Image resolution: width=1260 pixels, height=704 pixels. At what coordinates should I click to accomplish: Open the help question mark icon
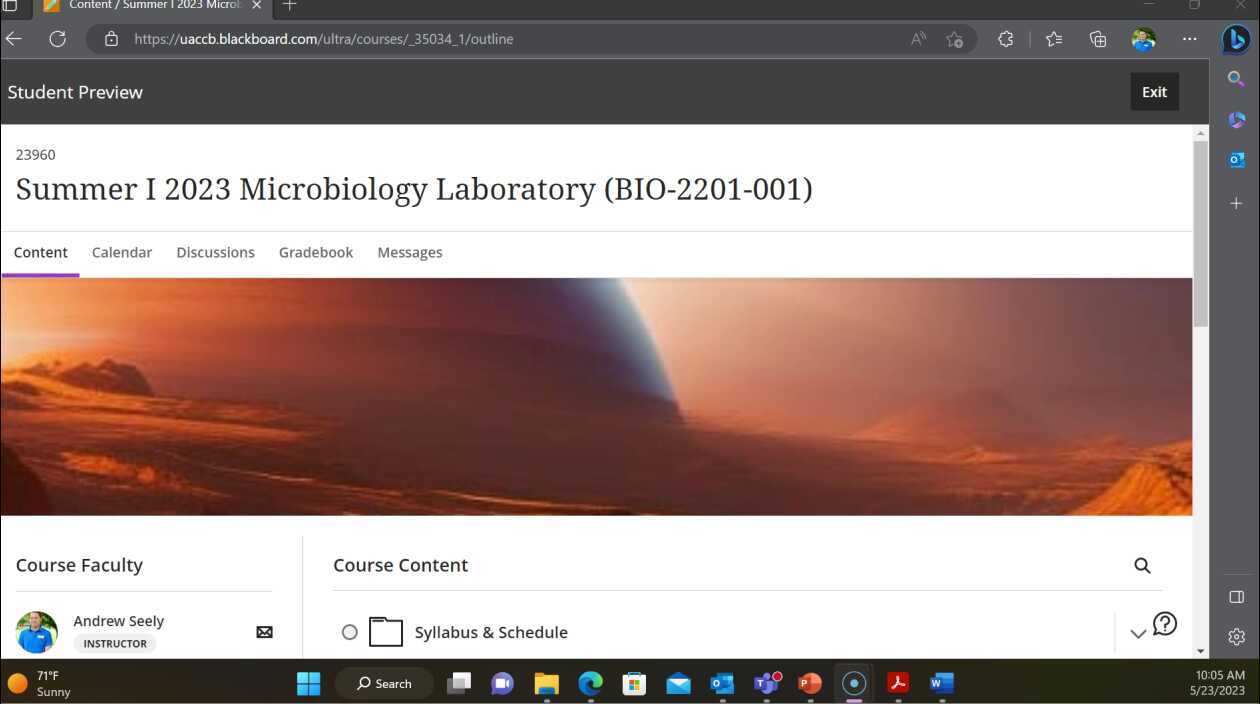pyautogui.click(x=1165, y=623)
